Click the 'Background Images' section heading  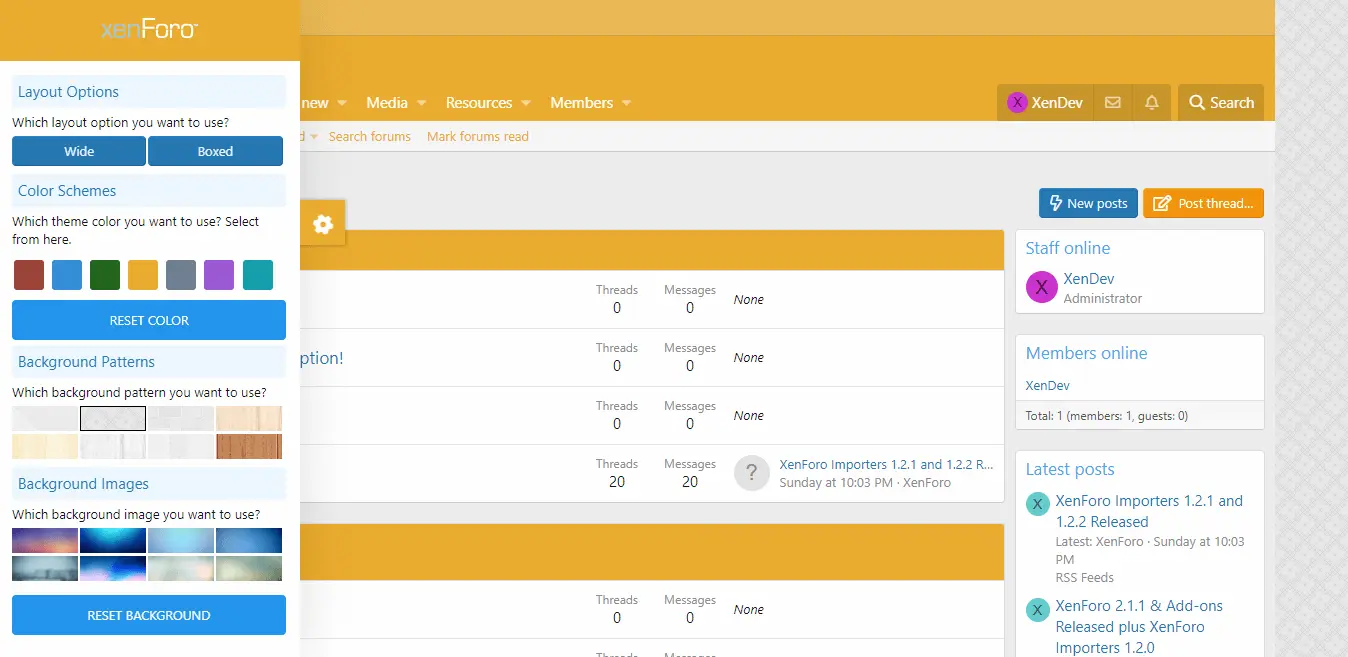83,484
